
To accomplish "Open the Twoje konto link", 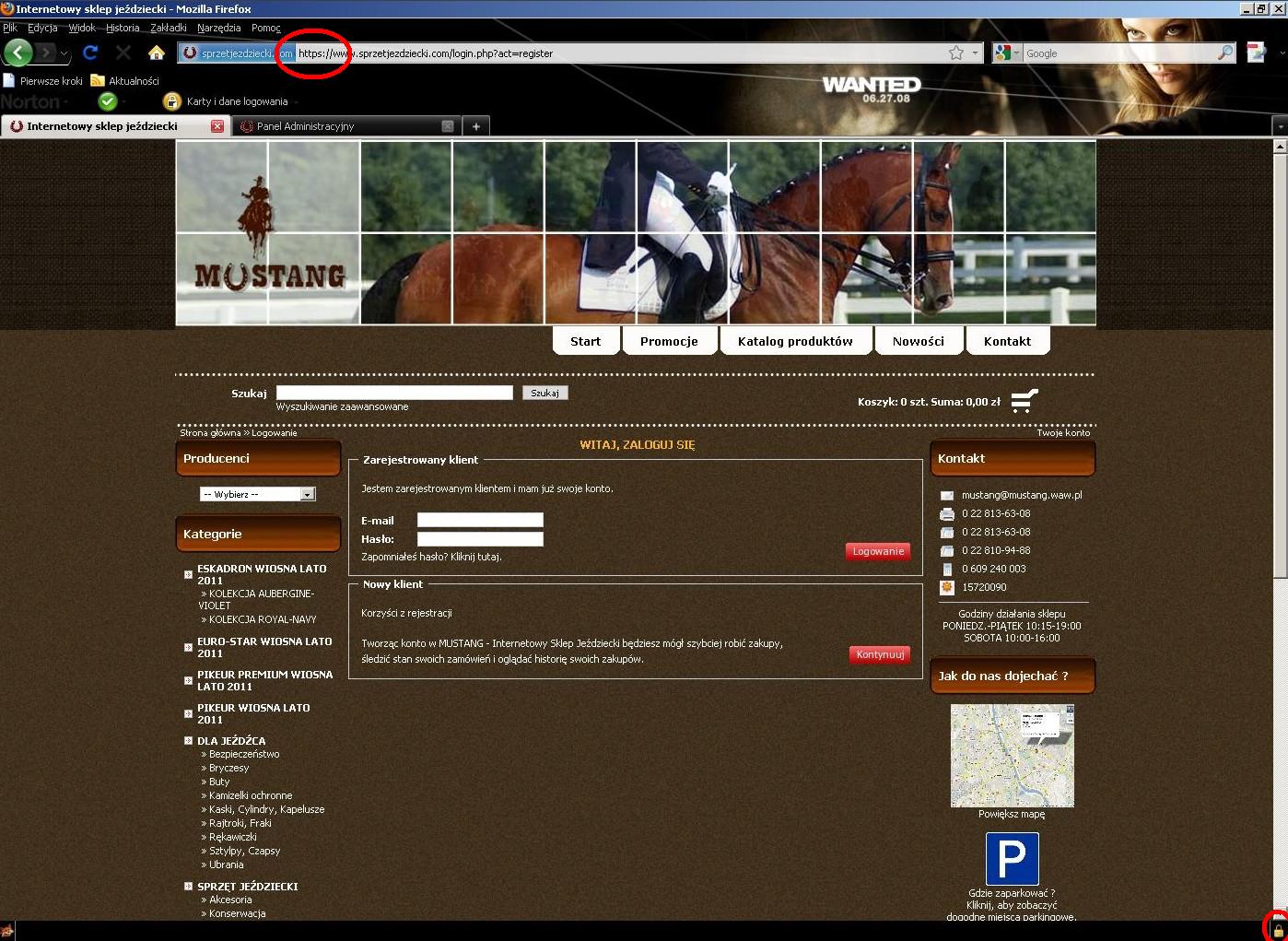I will pyautogui.click(x=1063, y=432).
